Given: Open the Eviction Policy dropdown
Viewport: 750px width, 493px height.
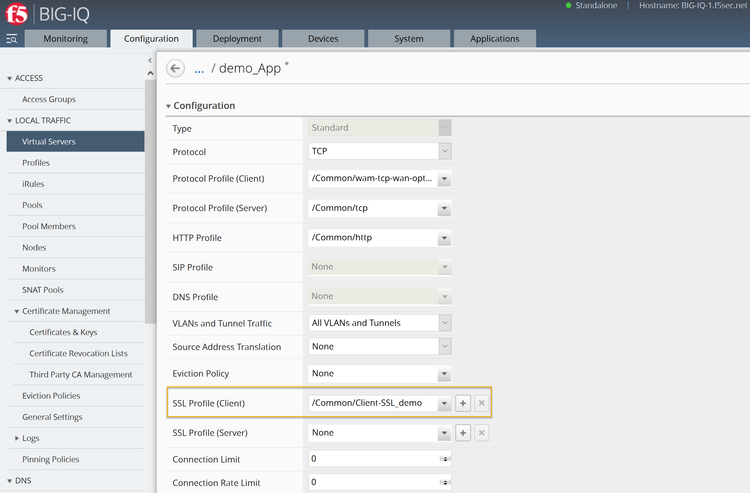Looking at the screenshot, I should point(444,374).
